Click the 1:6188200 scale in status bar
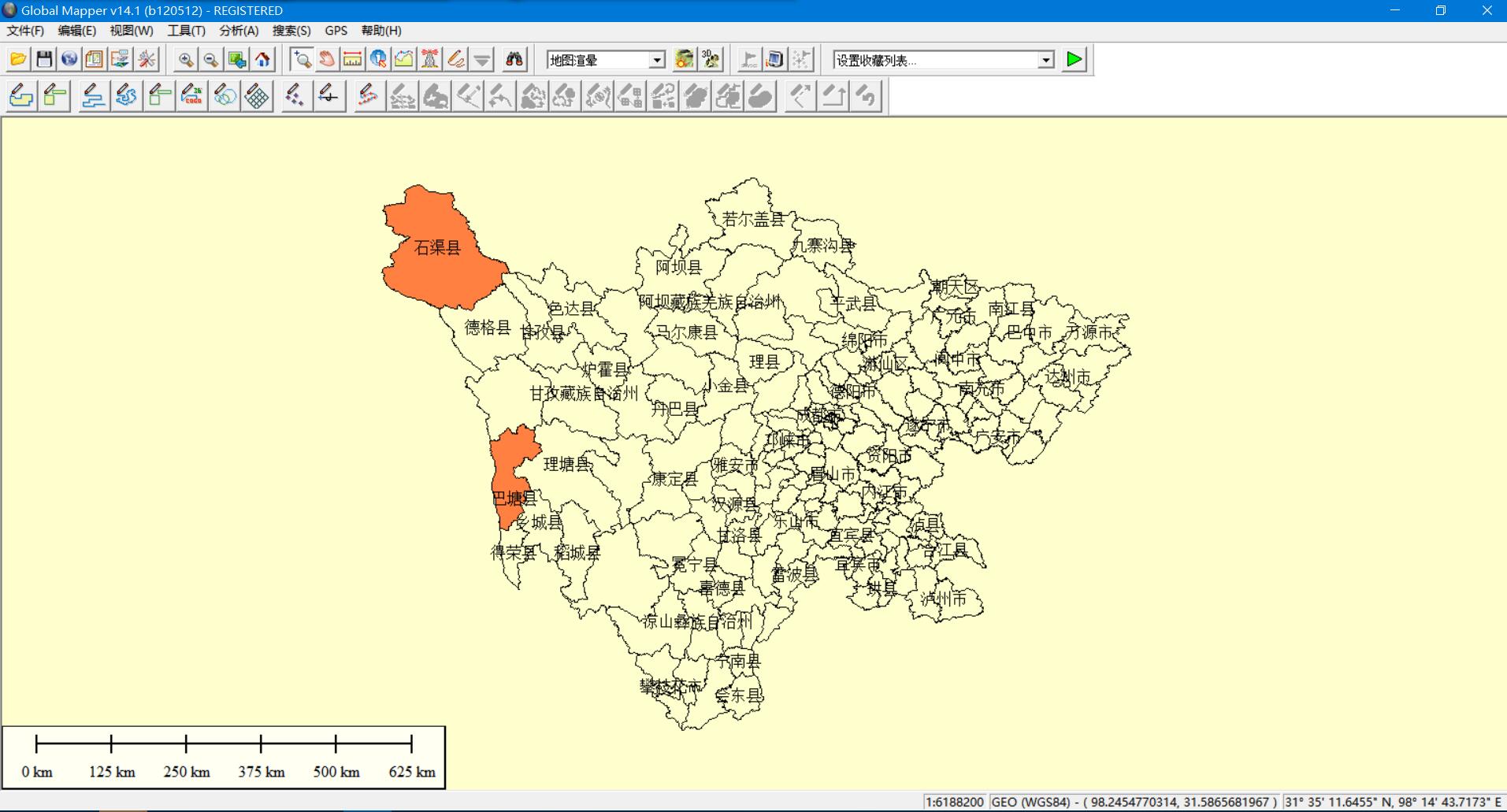 tap(955, 802)
